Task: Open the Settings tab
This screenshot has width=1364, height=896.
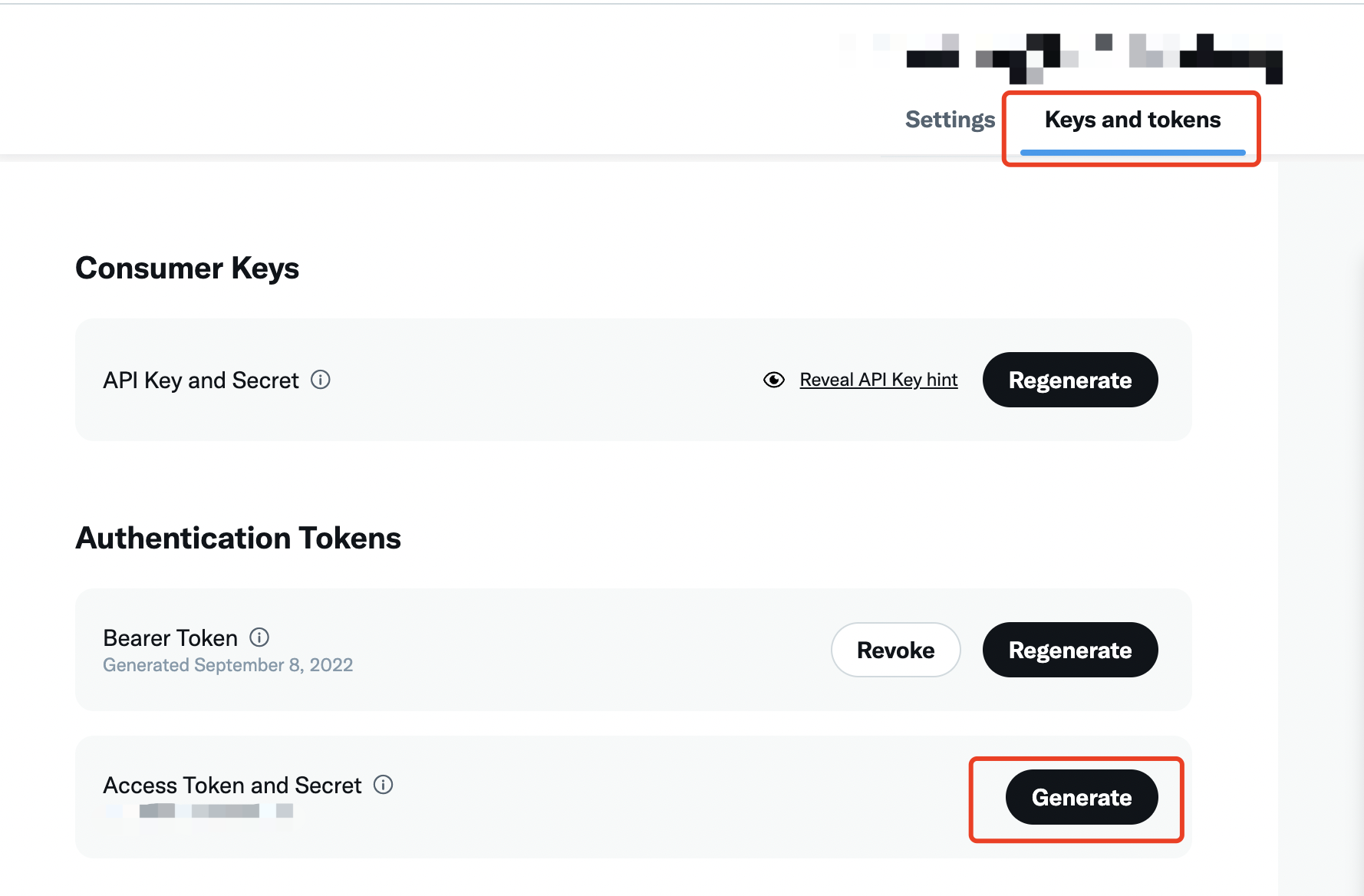Action: point(950,120)
